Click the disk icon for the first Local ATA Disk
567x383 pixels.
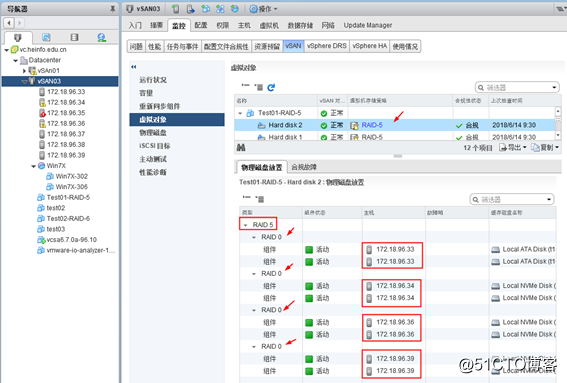495,250
